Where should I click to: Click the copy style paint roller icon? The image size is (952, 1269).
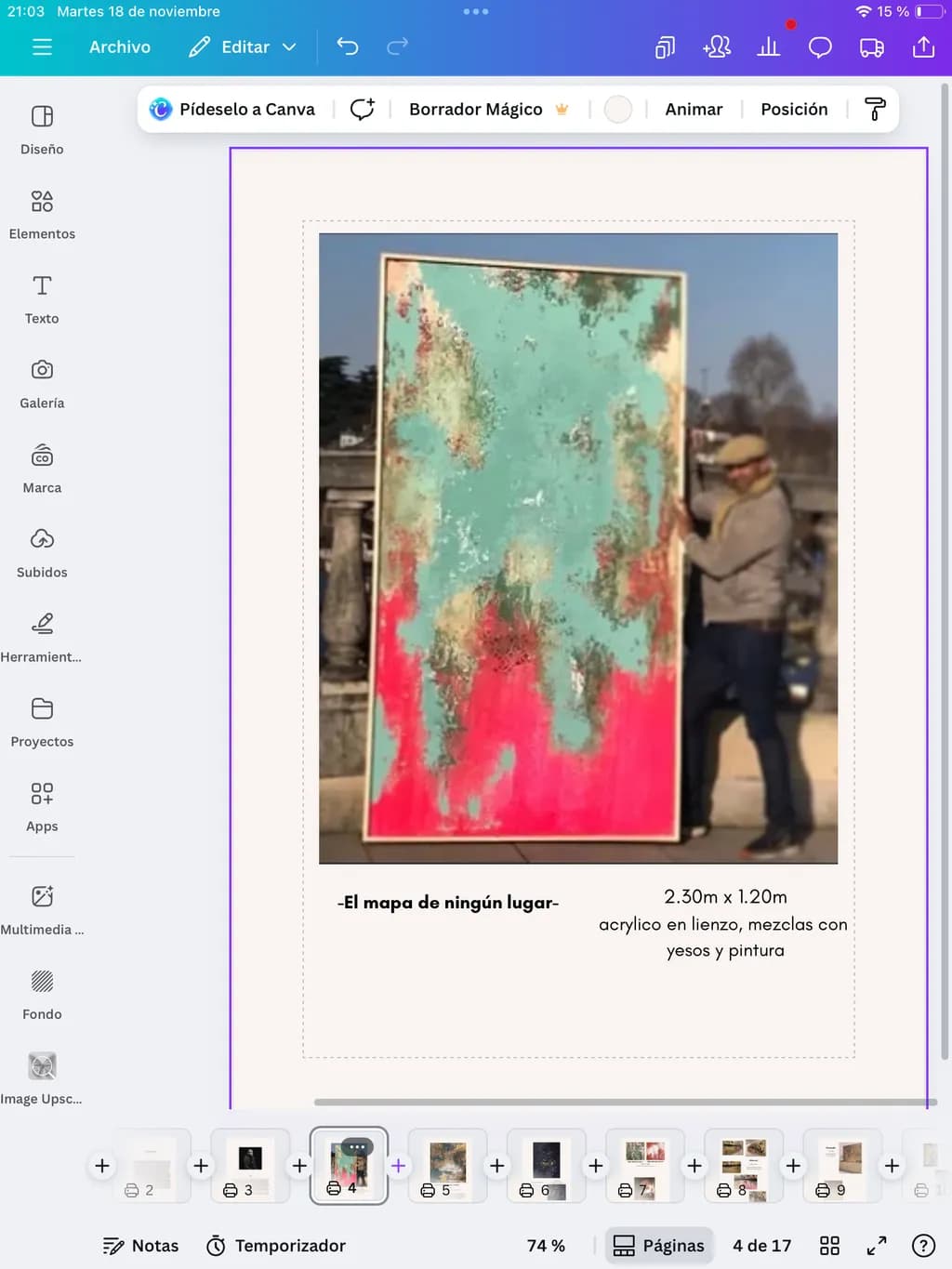click(x=875, y=109)
